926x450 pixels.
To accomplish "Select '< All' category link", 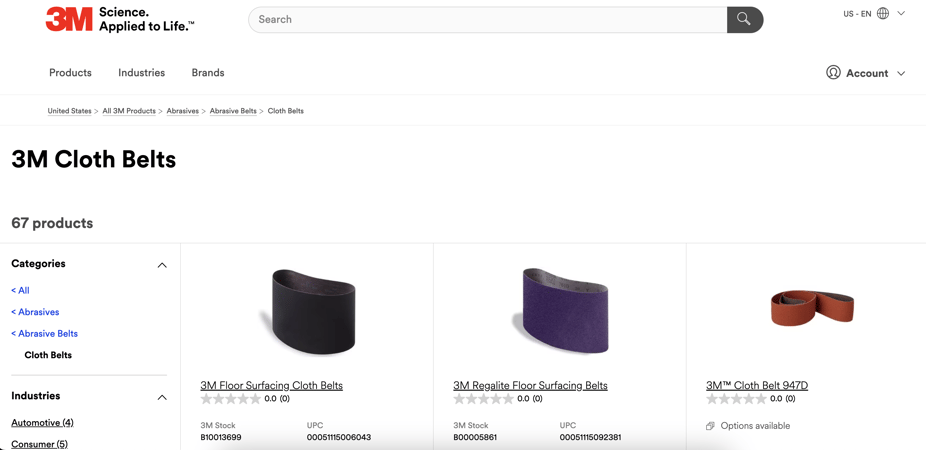I will pyautogui.click(x=20, y=291).
